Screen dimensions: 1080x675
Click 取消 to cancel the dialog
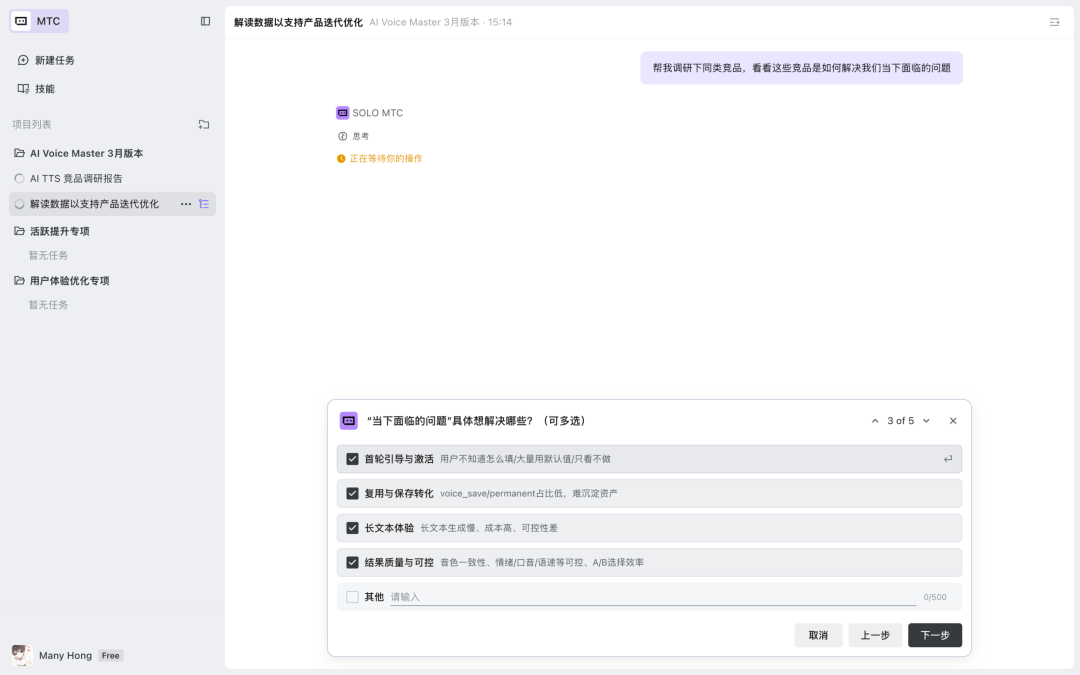point(818,634)
